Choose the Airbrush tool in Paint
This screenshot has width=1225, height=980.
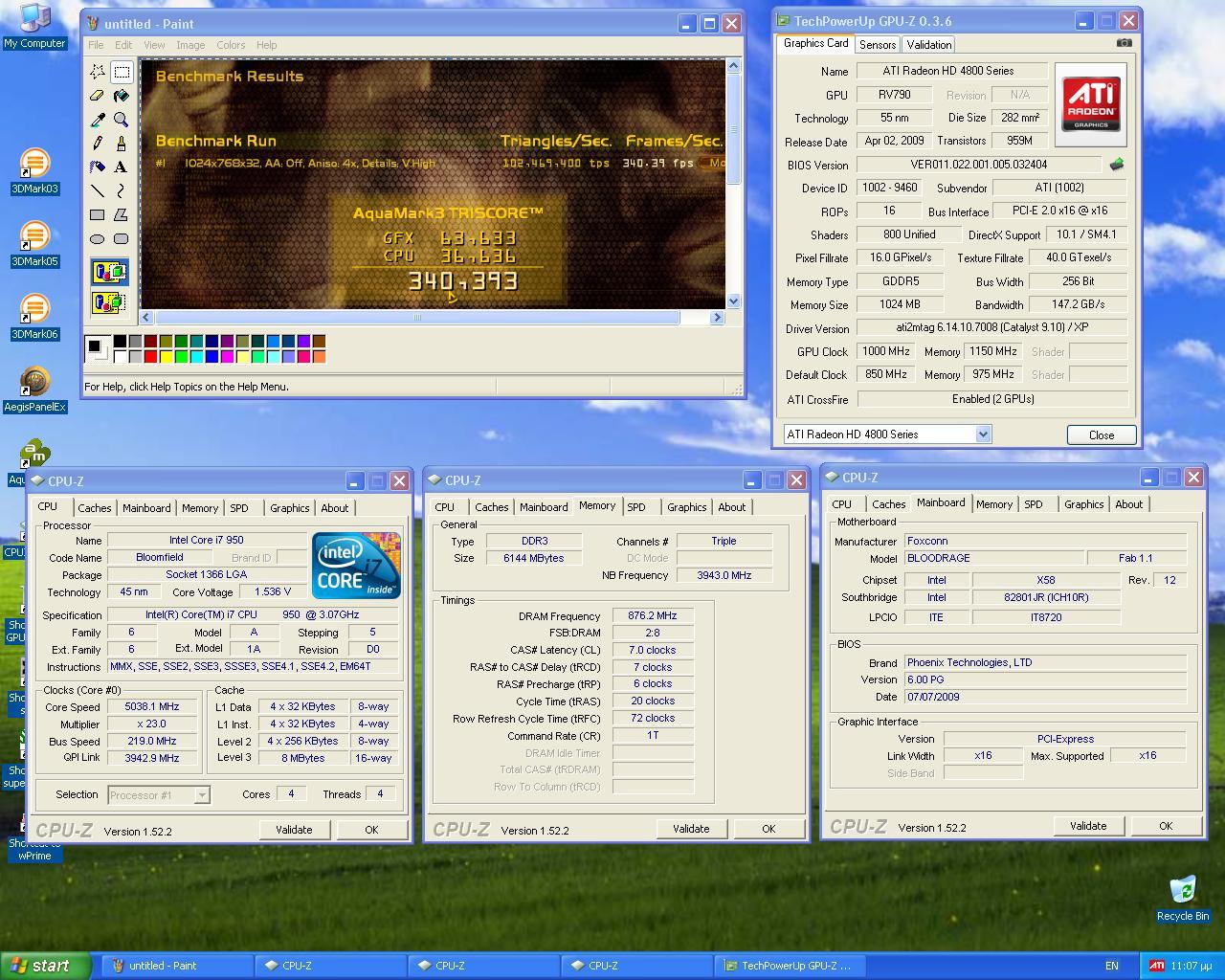[98, 167]
